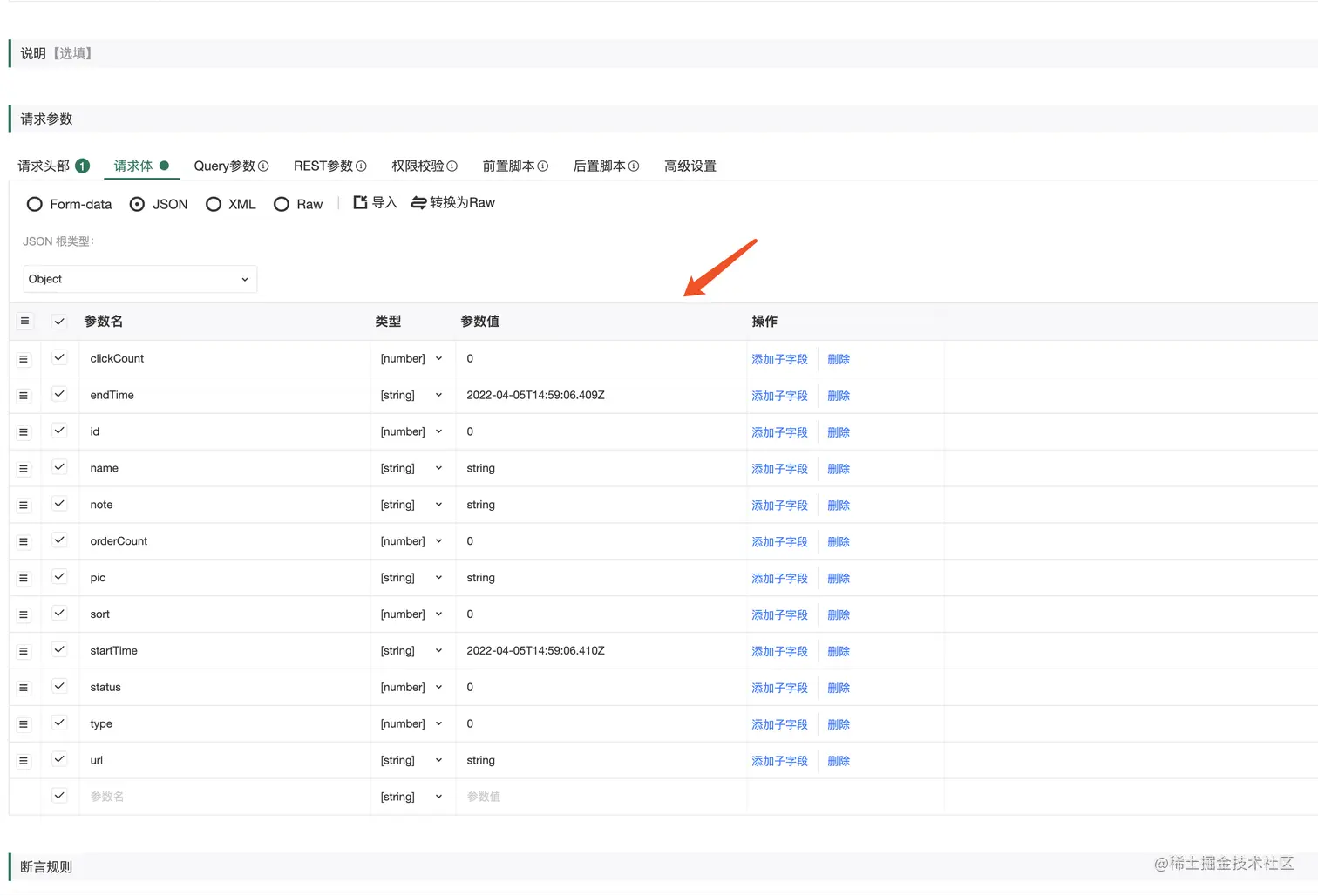This screenshot has width=1318, height=896.
Task: Click the drag handle of the startTime row
Action: pos(24,652)
